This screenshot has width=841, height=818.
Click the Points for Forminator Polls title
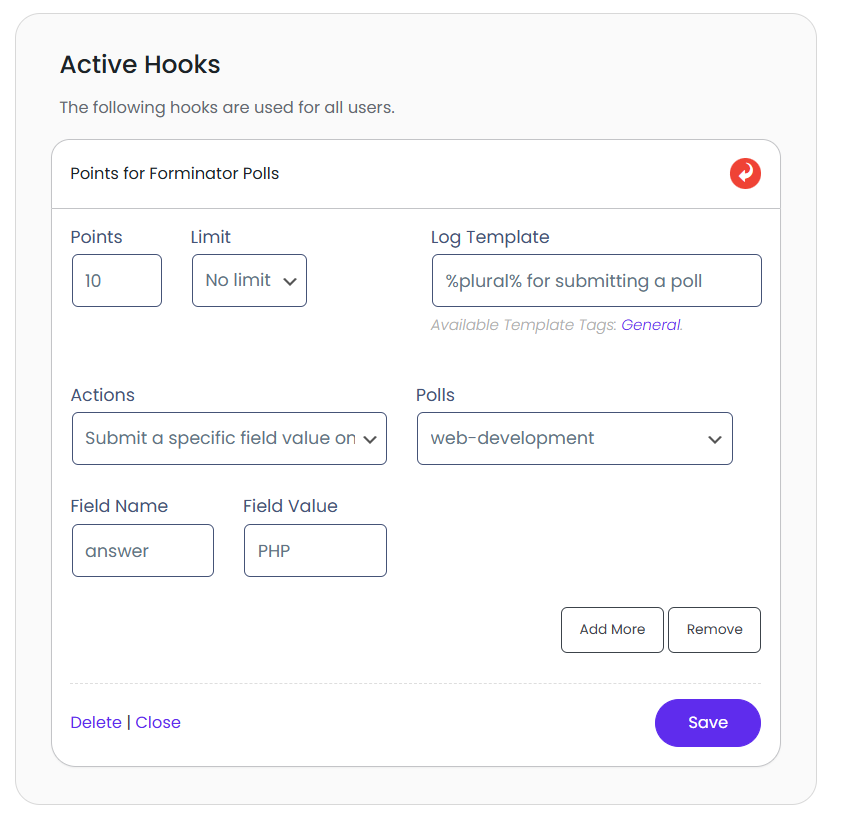coord(175,174)
